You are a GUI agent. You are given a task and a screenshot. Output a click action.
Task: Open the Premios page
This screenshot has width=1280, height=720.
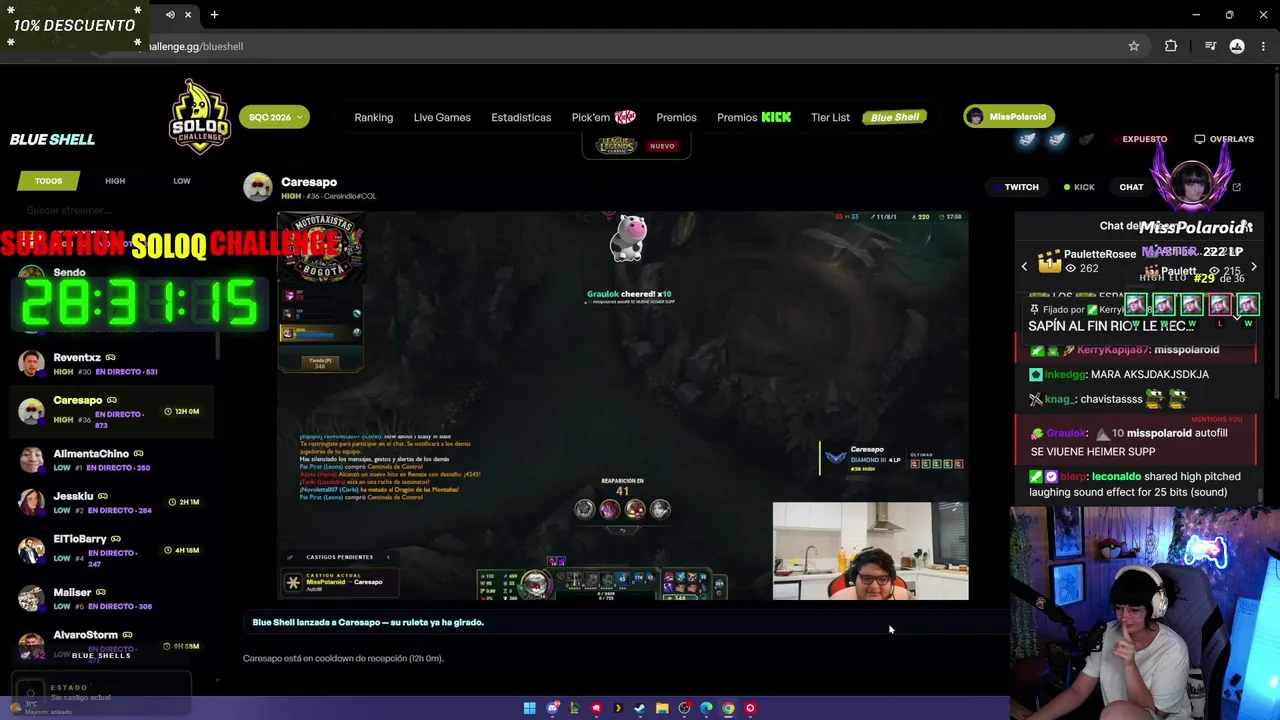[x=676, y=117]
